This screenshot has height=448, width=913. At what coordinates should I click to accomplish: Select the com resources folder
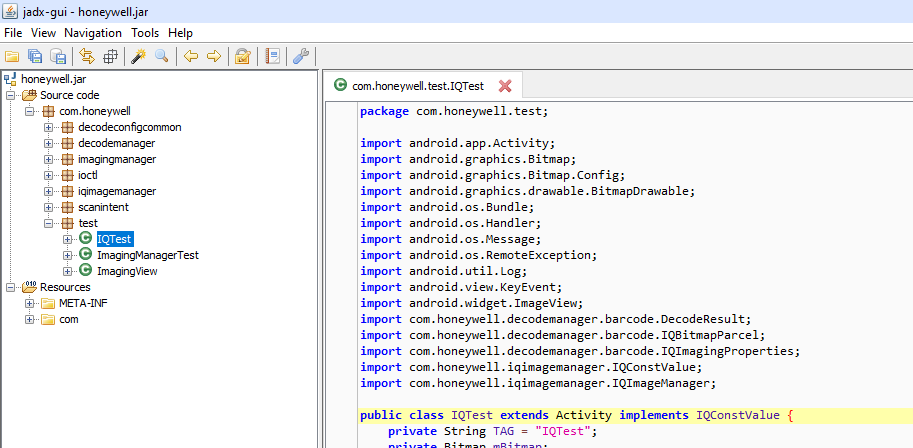coord(69,319)
